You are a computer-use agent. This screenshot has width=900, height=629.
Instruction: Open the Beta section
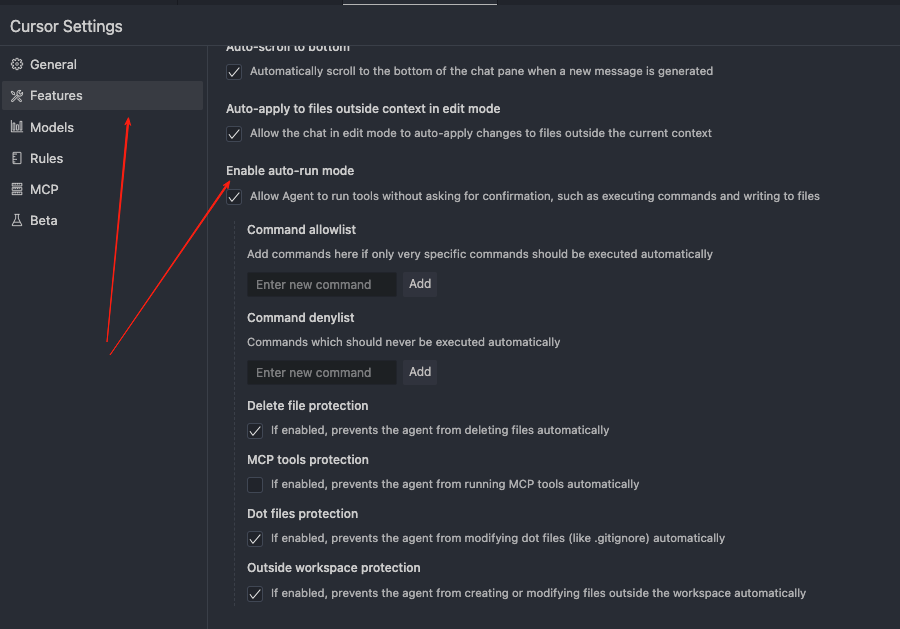[102, 220]
